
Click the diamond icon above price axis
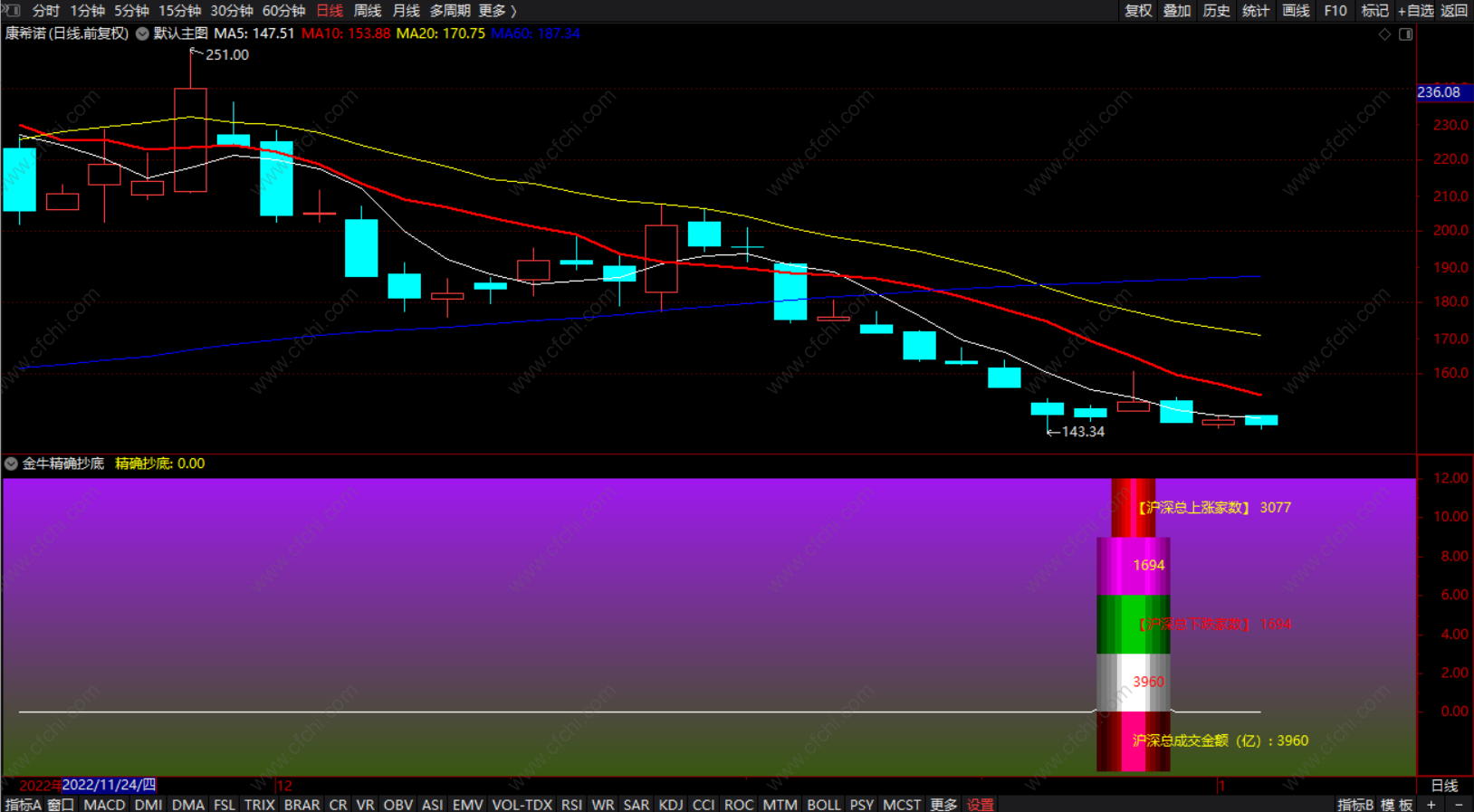click(1384, 34)
